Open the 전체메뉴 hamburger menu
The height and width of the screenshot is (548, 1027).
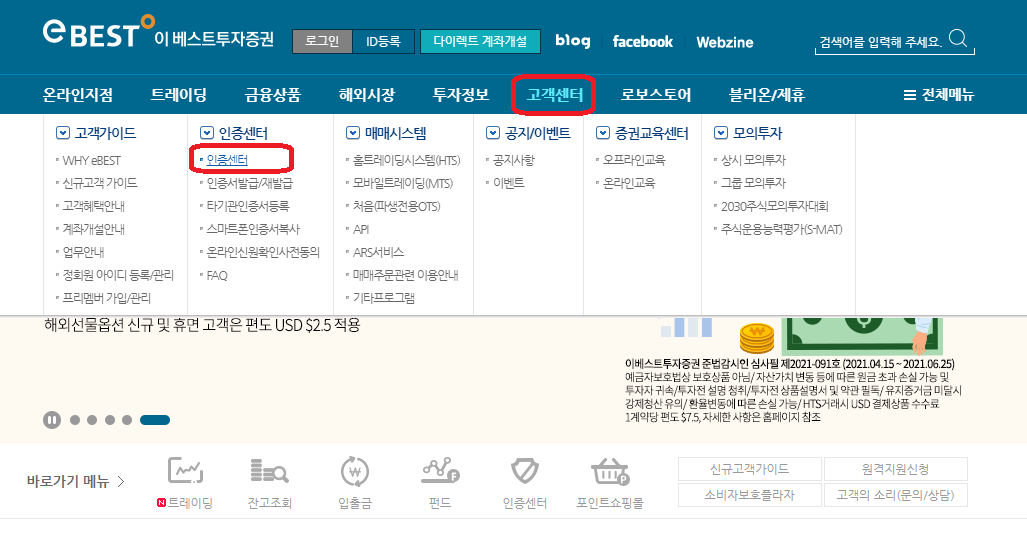click(939, 95)
